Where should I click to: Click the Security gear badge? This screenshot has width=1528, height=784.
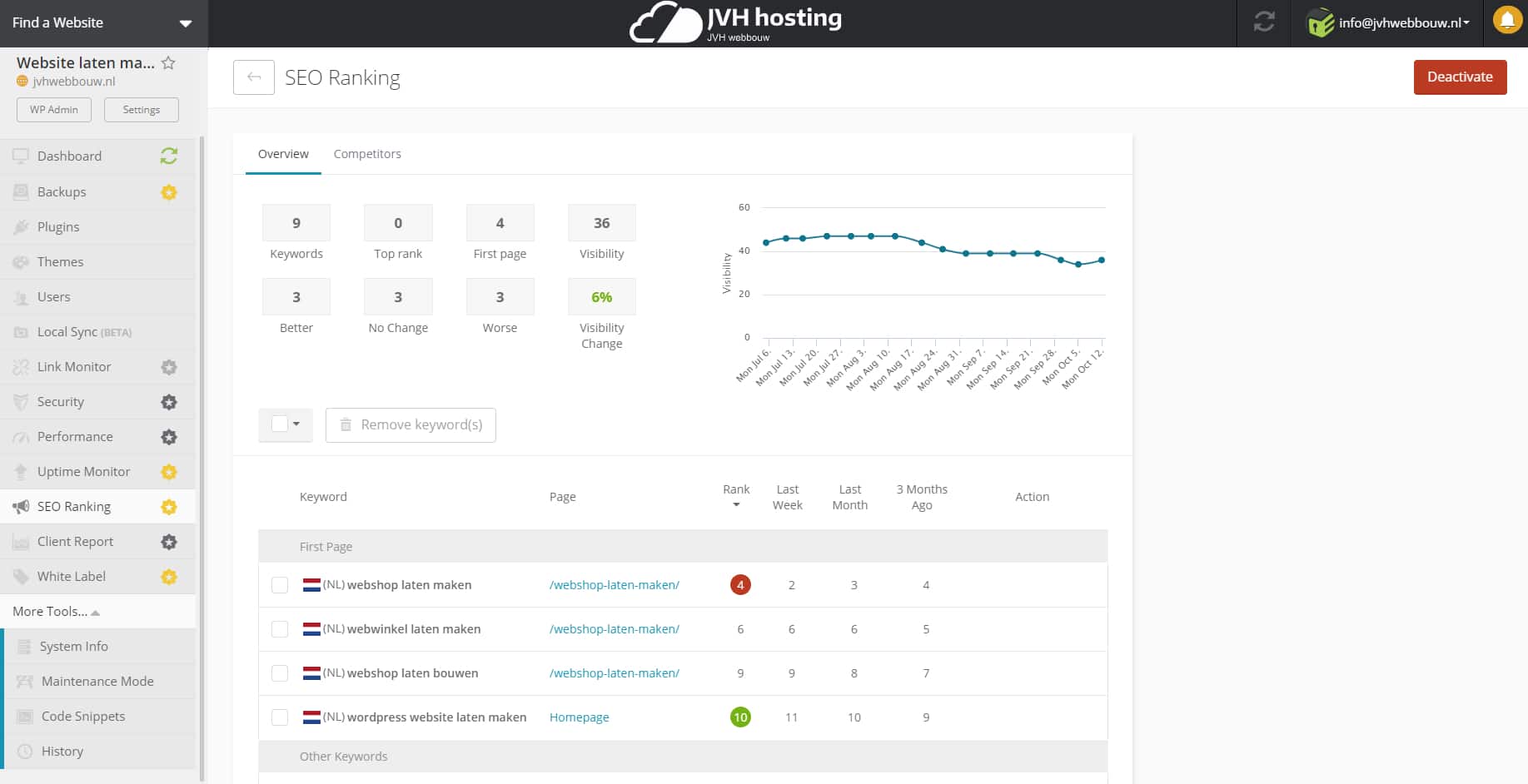(x=169, y=402)
